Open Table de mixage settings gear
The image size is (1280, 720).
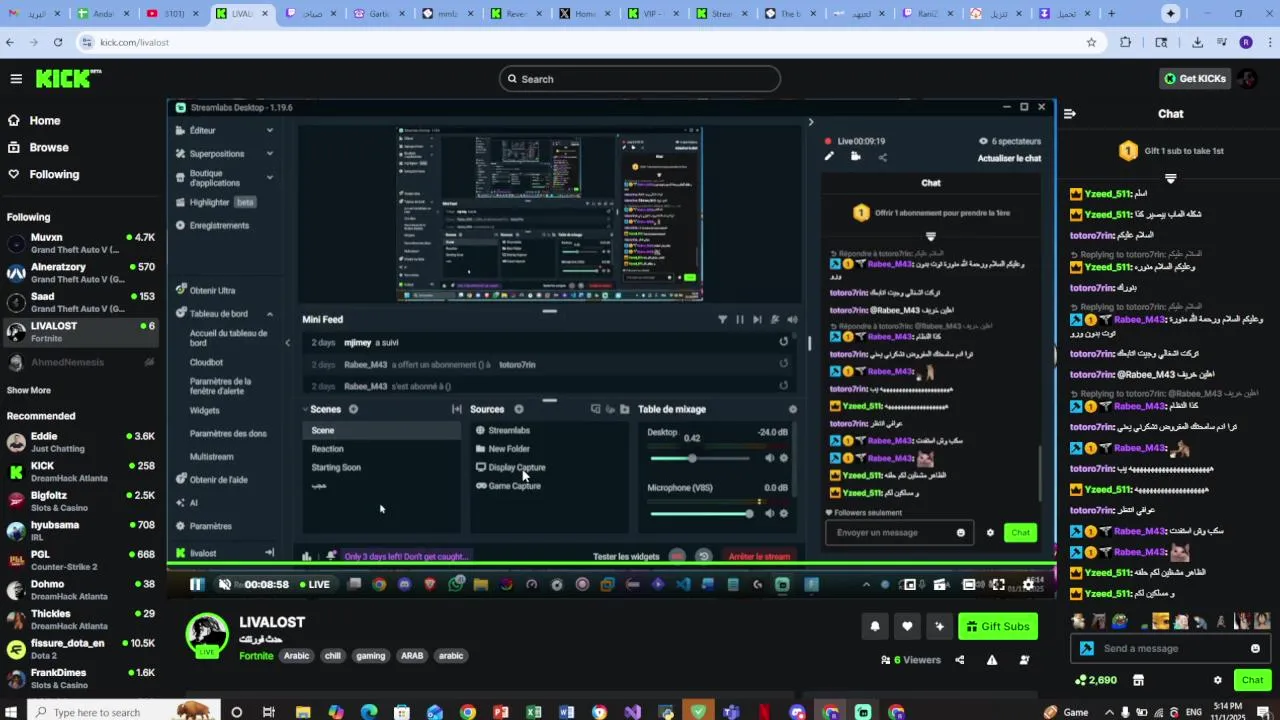point(793,409)
